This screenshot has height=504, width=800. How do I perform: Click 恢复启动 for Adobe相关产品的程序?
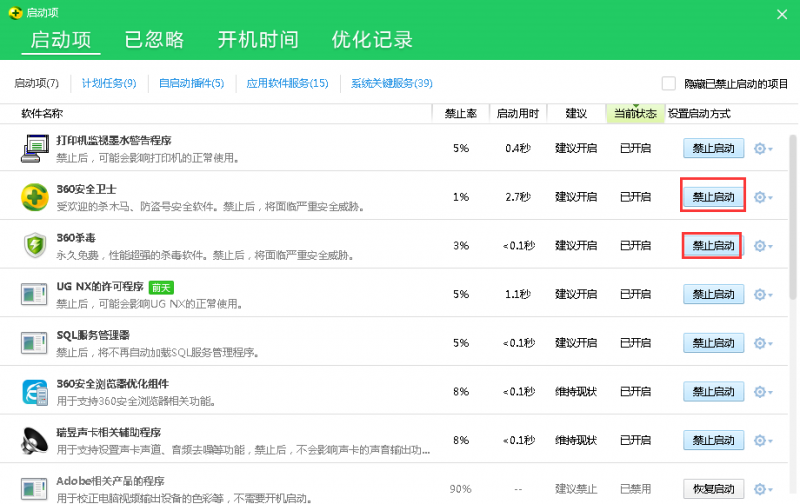(713, 489)
